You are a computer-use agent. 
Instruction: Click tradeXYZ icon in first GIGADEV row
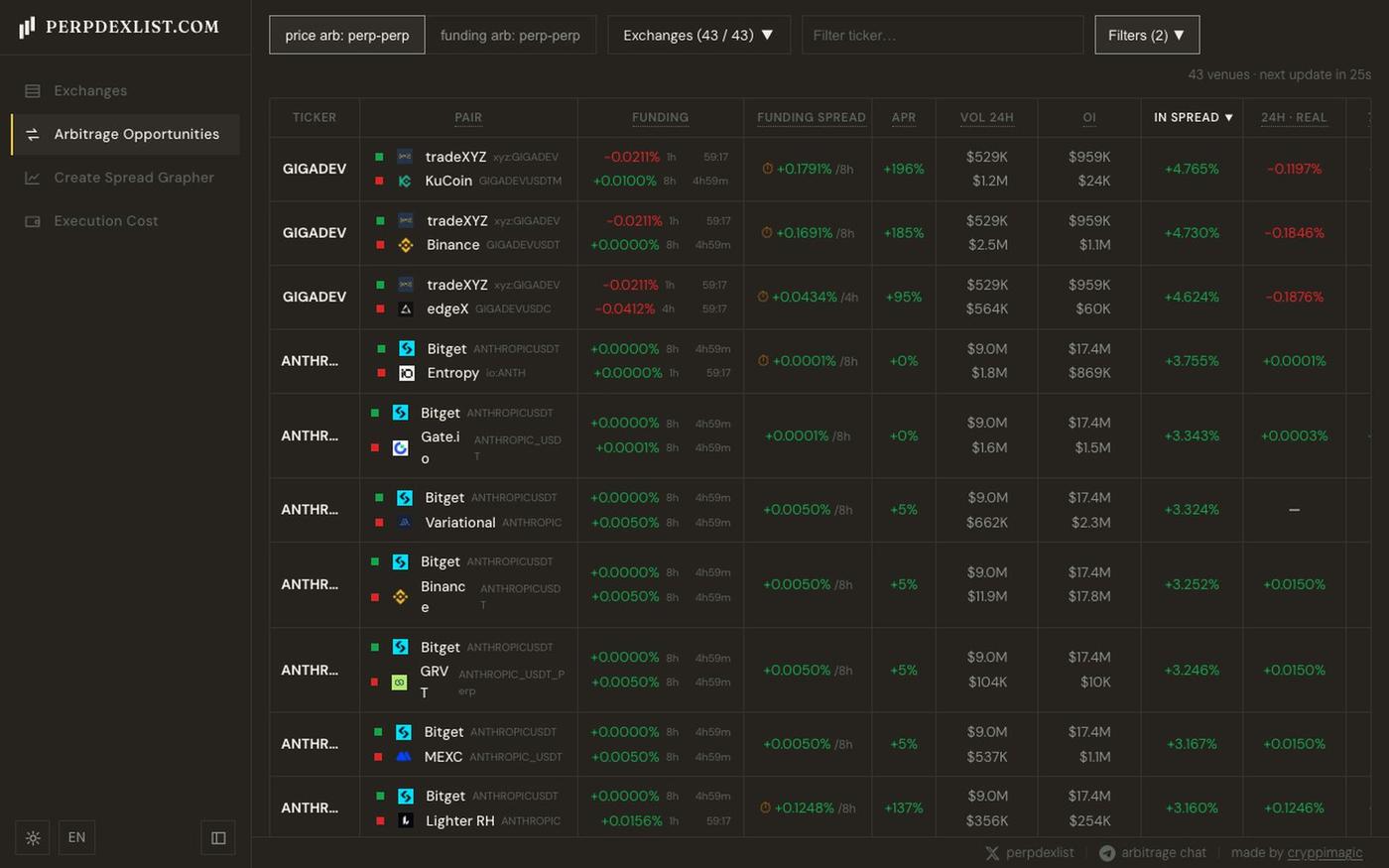(405, 157)
